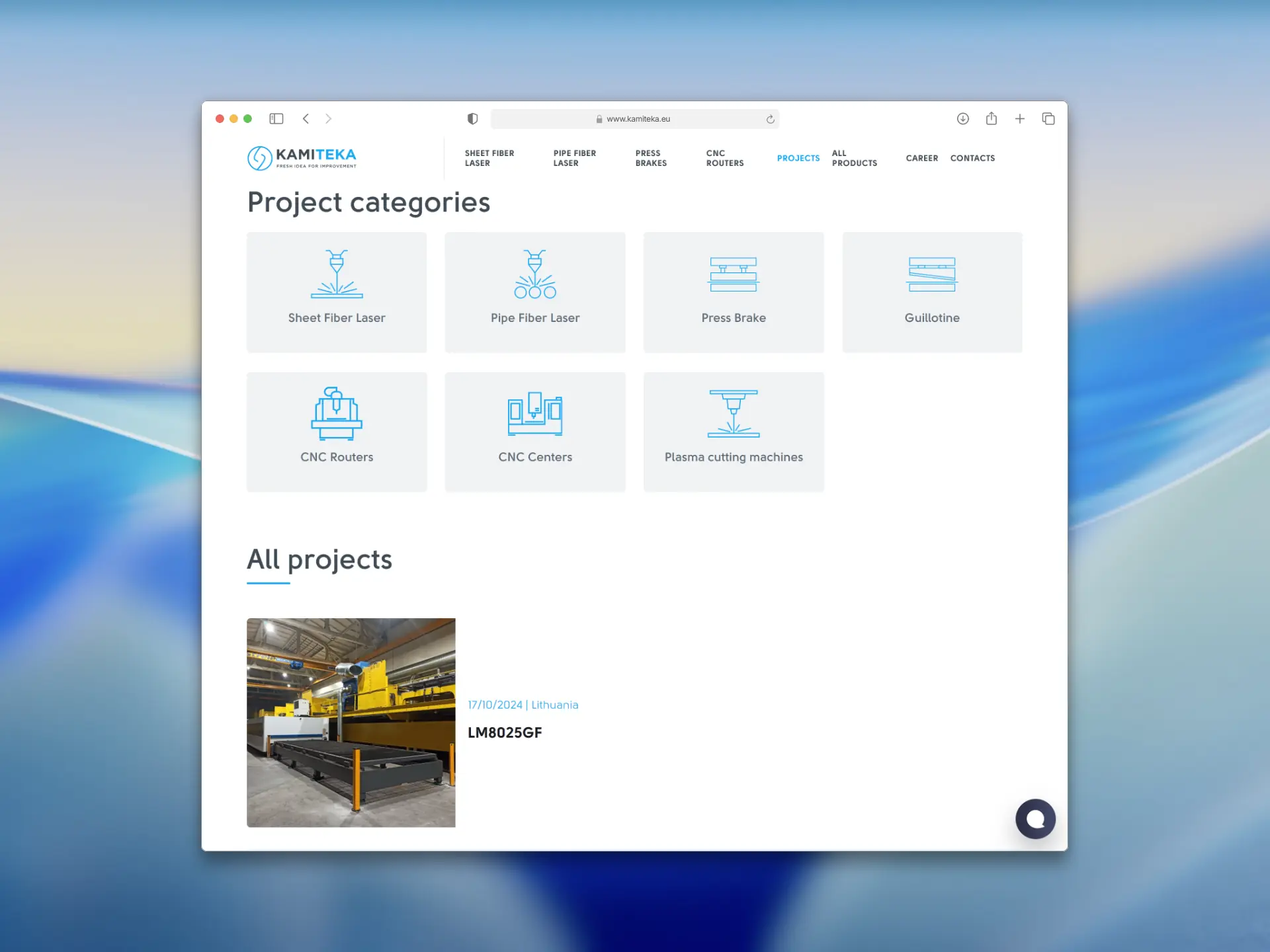
Task: Click the privacy shield icon
Action: [472, 119]
